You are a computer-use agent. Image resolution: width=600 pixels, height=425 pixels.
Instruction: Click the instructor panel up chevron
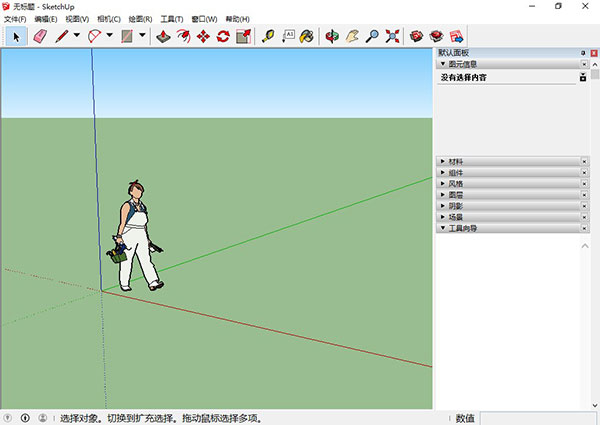[x=585, y=246]
